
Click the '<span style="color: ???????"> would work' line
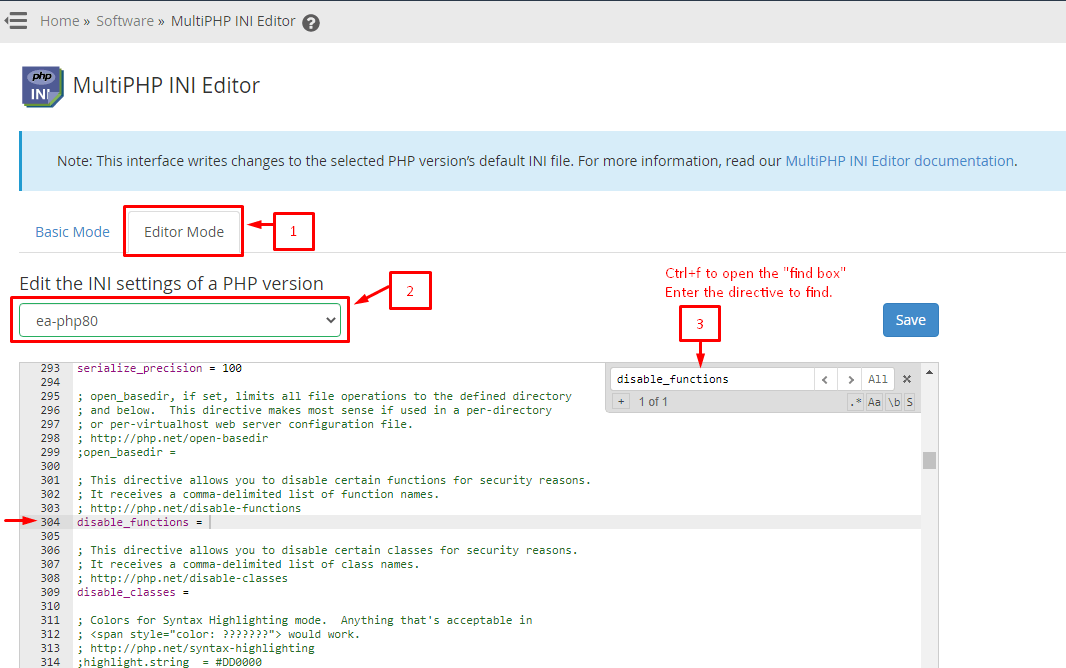218,634
